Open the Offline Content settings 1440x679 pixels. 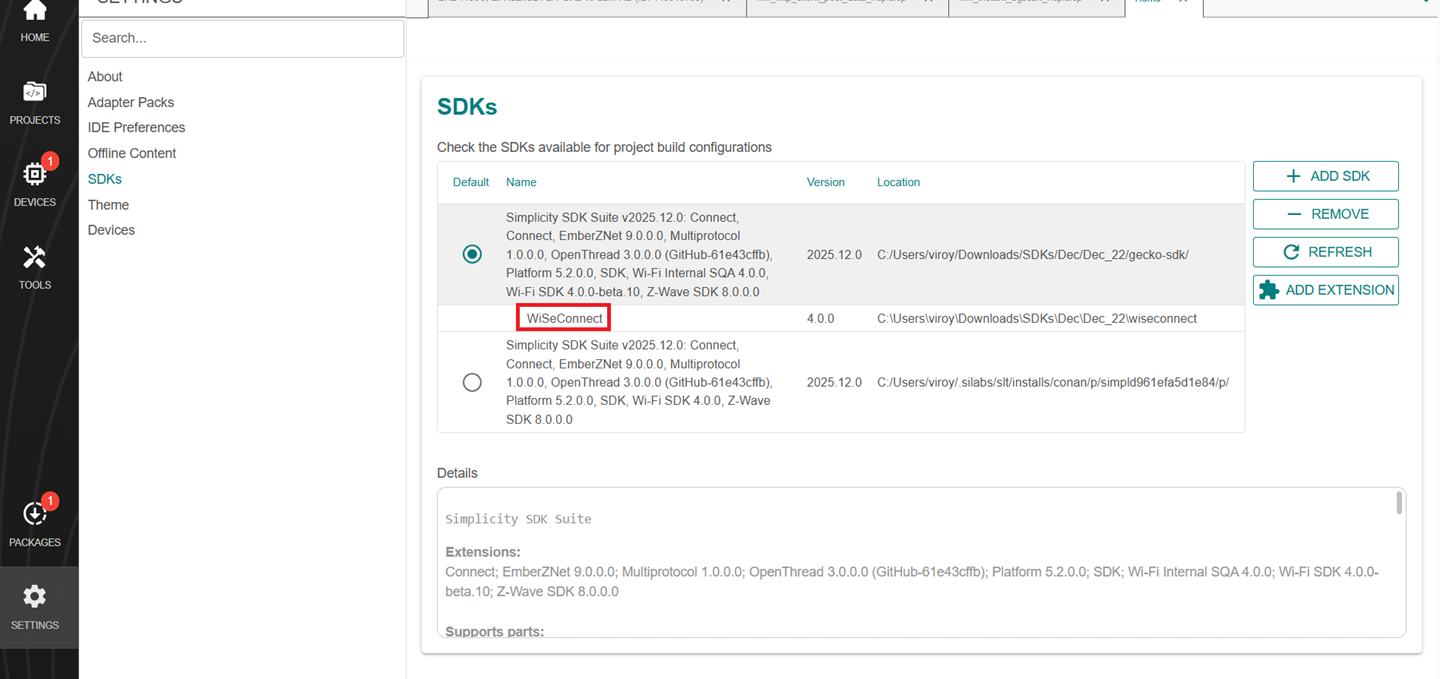pyautogui.click(x=132, y=153)
